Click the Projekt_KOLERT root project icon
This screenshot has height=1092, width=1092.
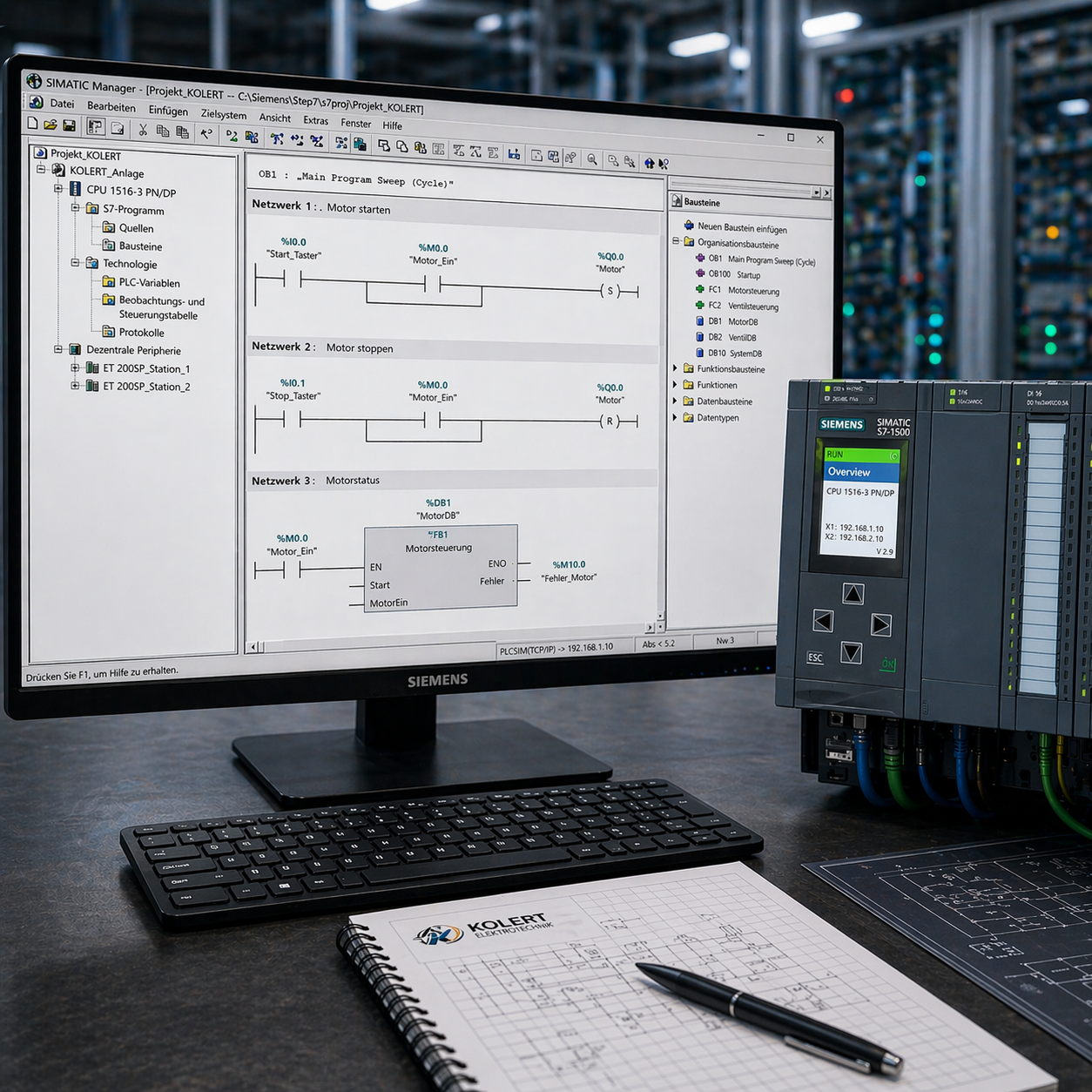coord(40,152)
